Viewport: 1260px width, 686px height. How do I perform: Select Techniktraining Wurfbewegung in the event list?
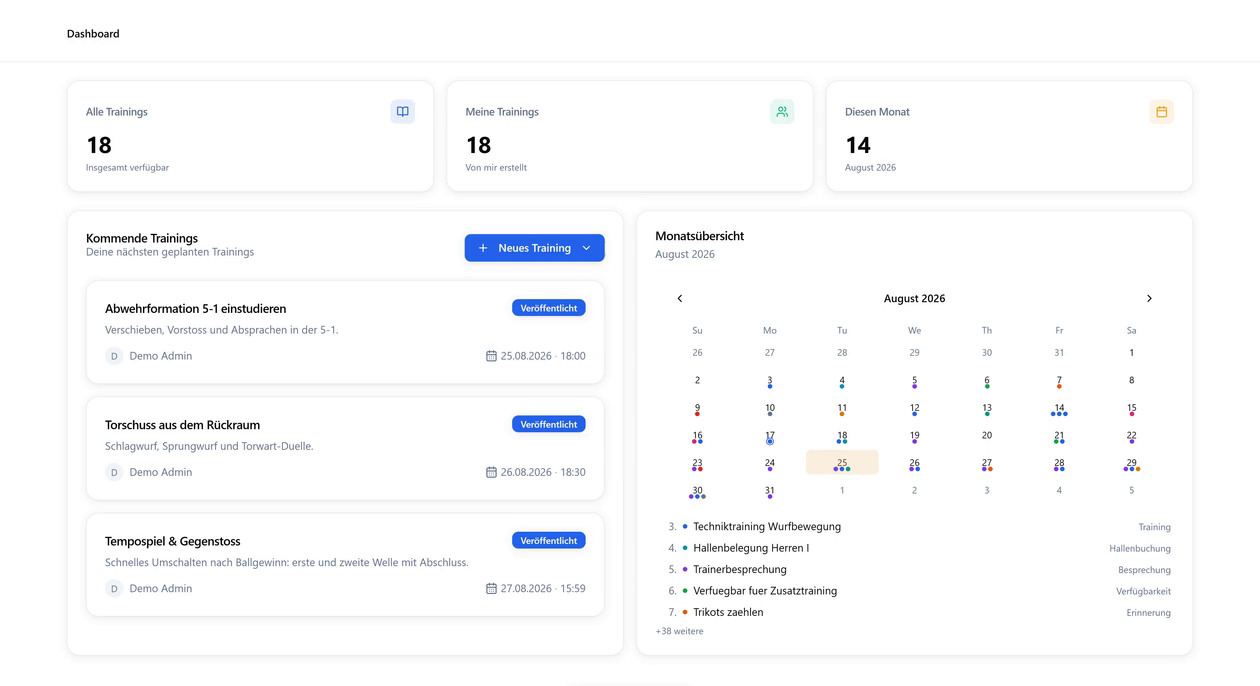coord(767,526)
